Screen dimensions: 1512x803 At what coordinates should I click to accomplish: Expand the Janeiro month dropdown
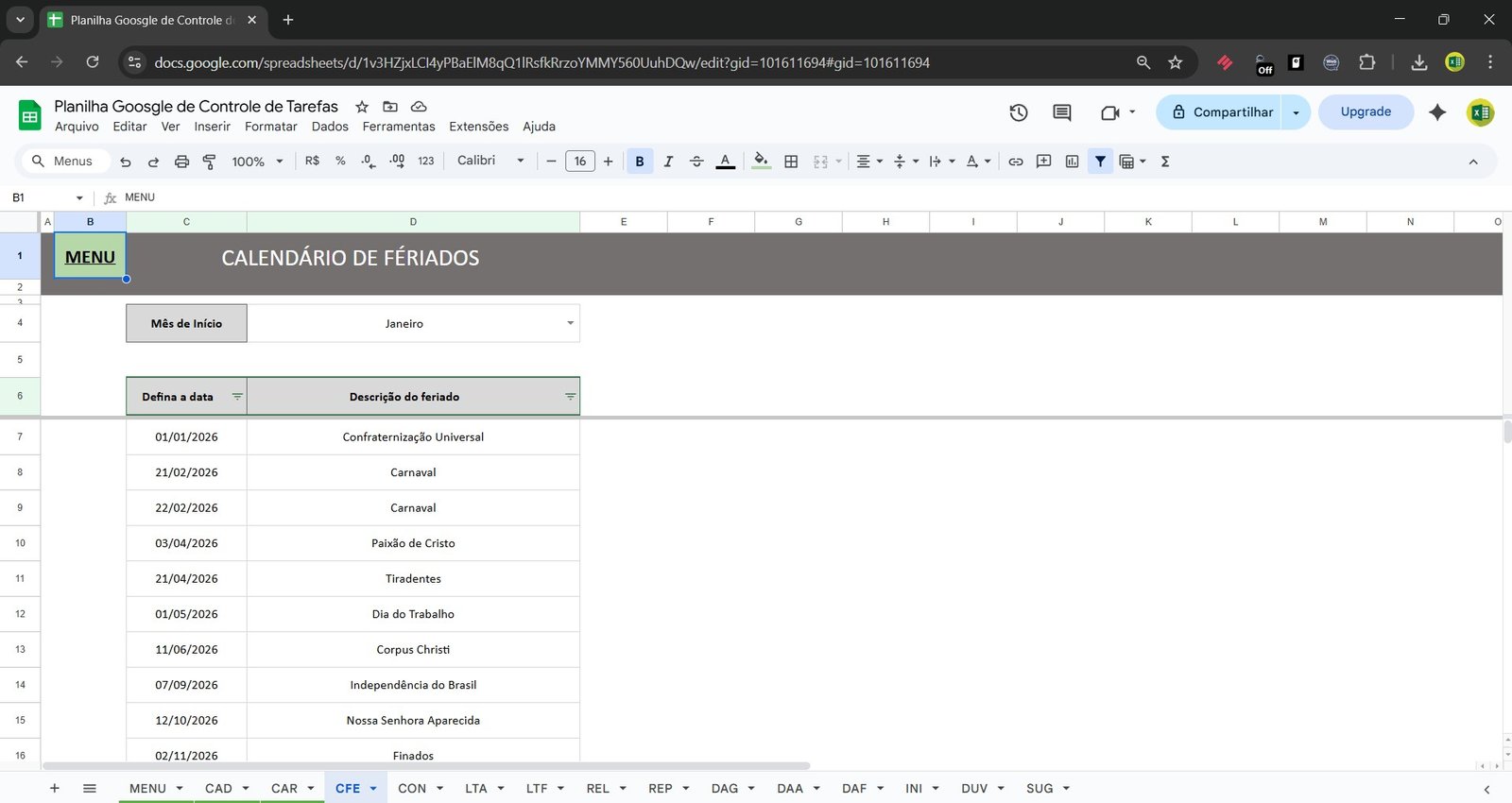pos(570,323)
